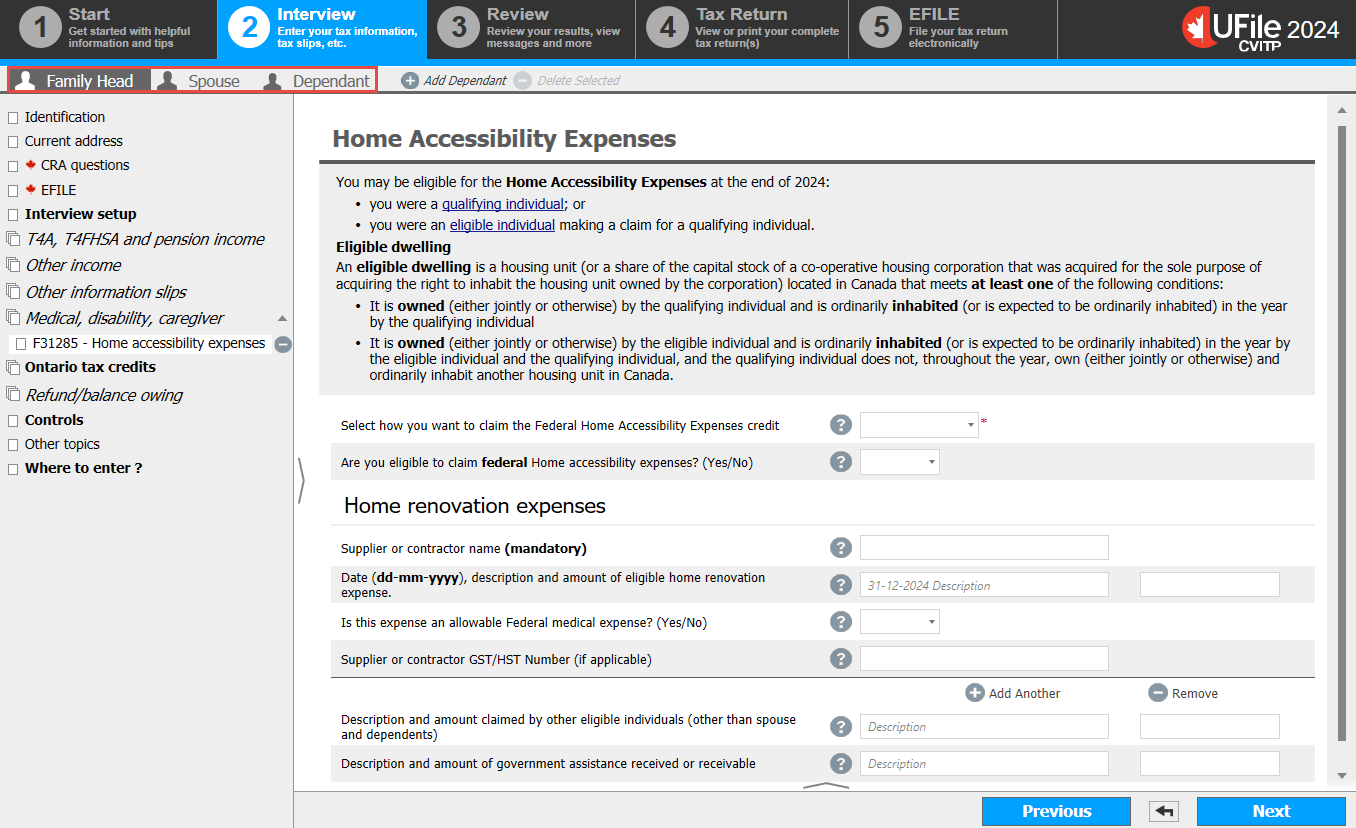Select step 2 Interview tab
This screenshot has height=828, width=1356.
[x=322, y=29]
